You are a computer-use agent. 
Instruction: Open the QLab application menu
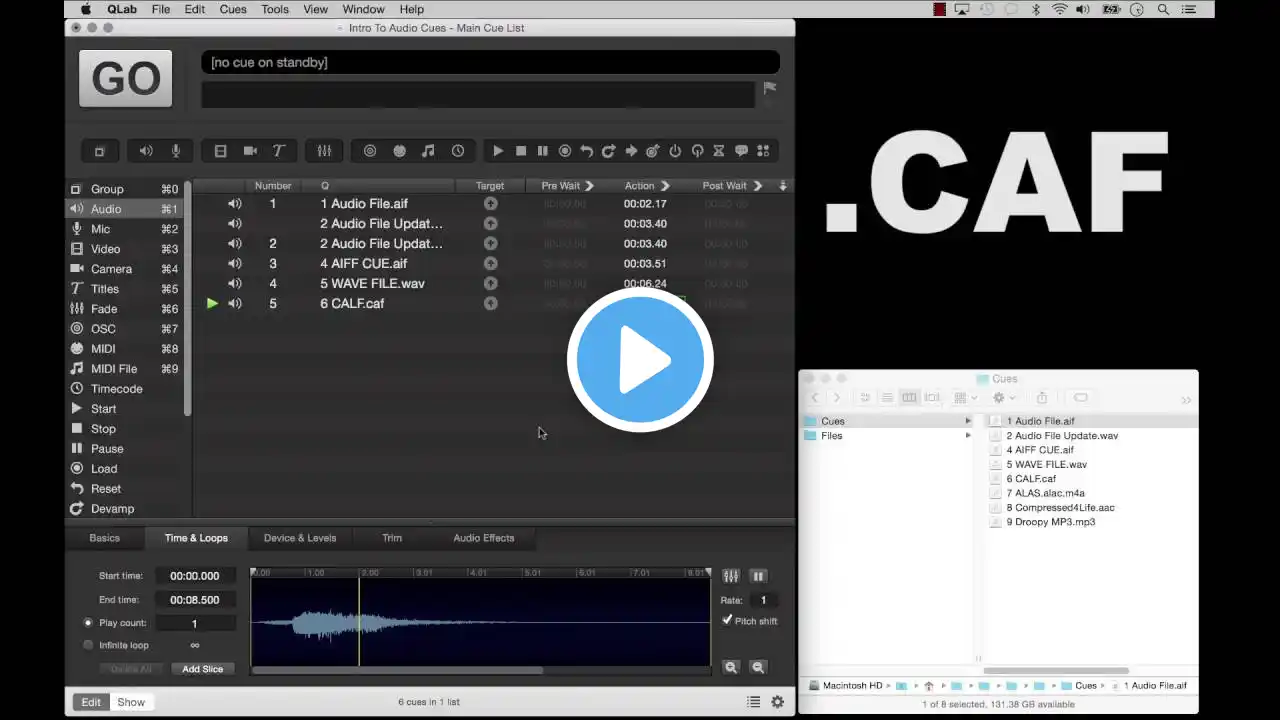[122, 9]
